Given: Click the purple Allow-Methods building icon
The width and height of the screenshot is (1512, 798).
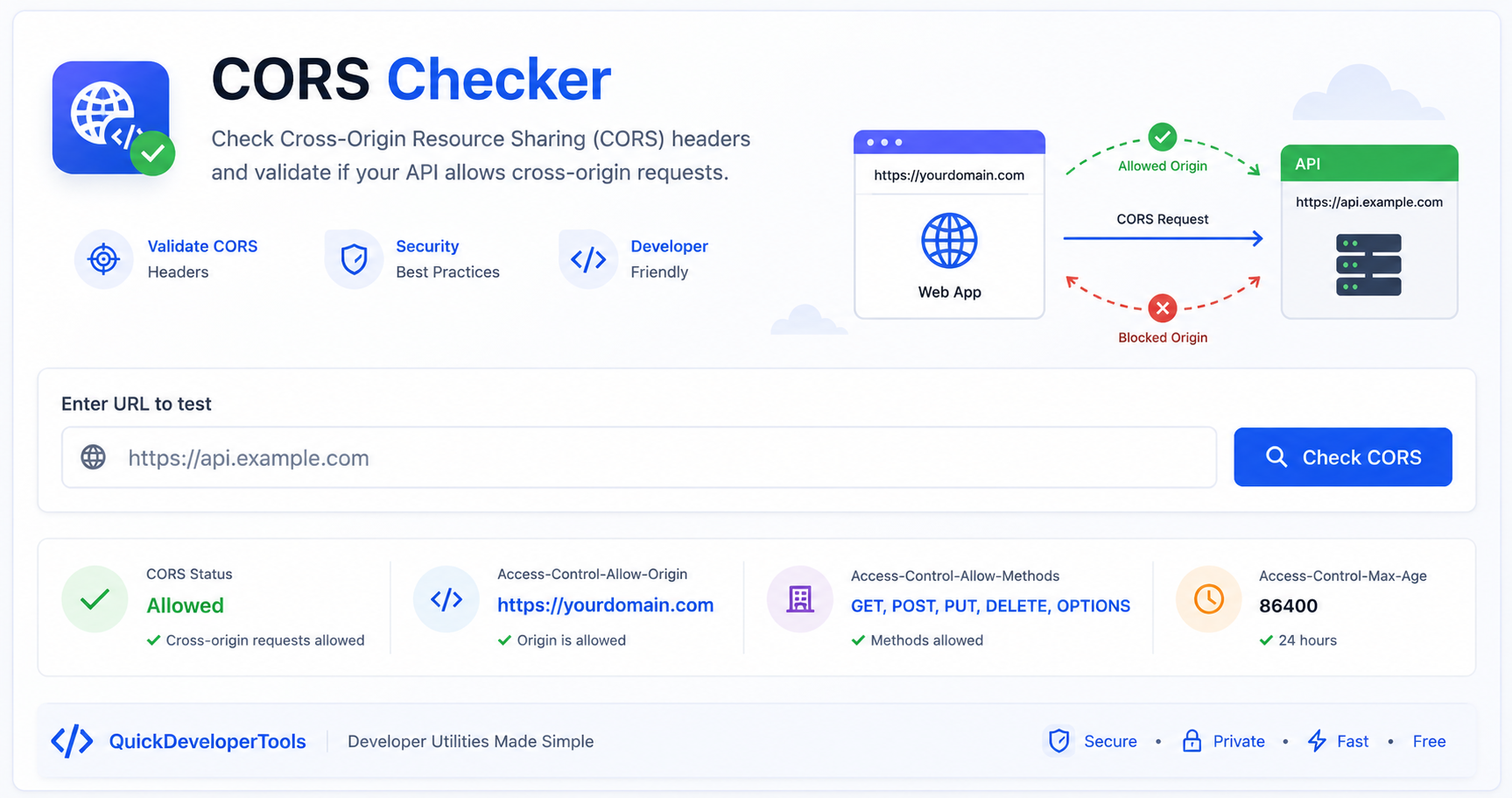Looking at the screenshot, I should coord(799,599).
